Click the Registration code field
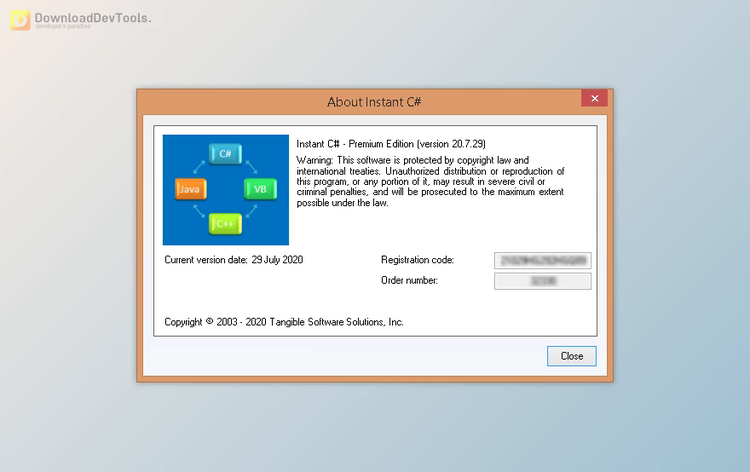This screenshot has height=472, width=750. [x=542, y=261]
